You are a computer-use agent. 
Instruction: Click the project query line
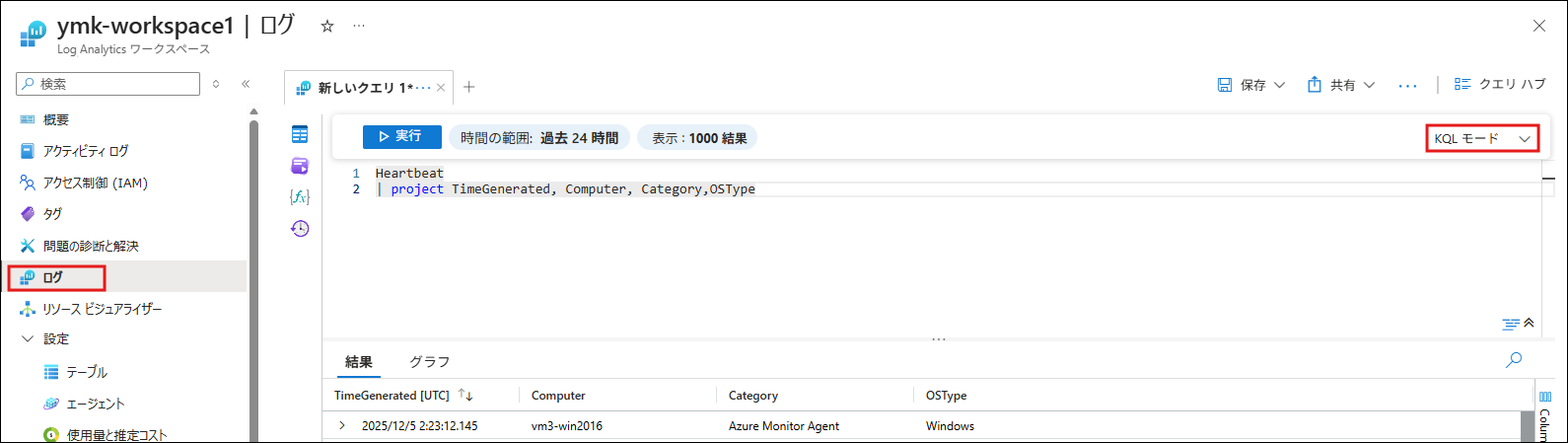coord(565,189)
